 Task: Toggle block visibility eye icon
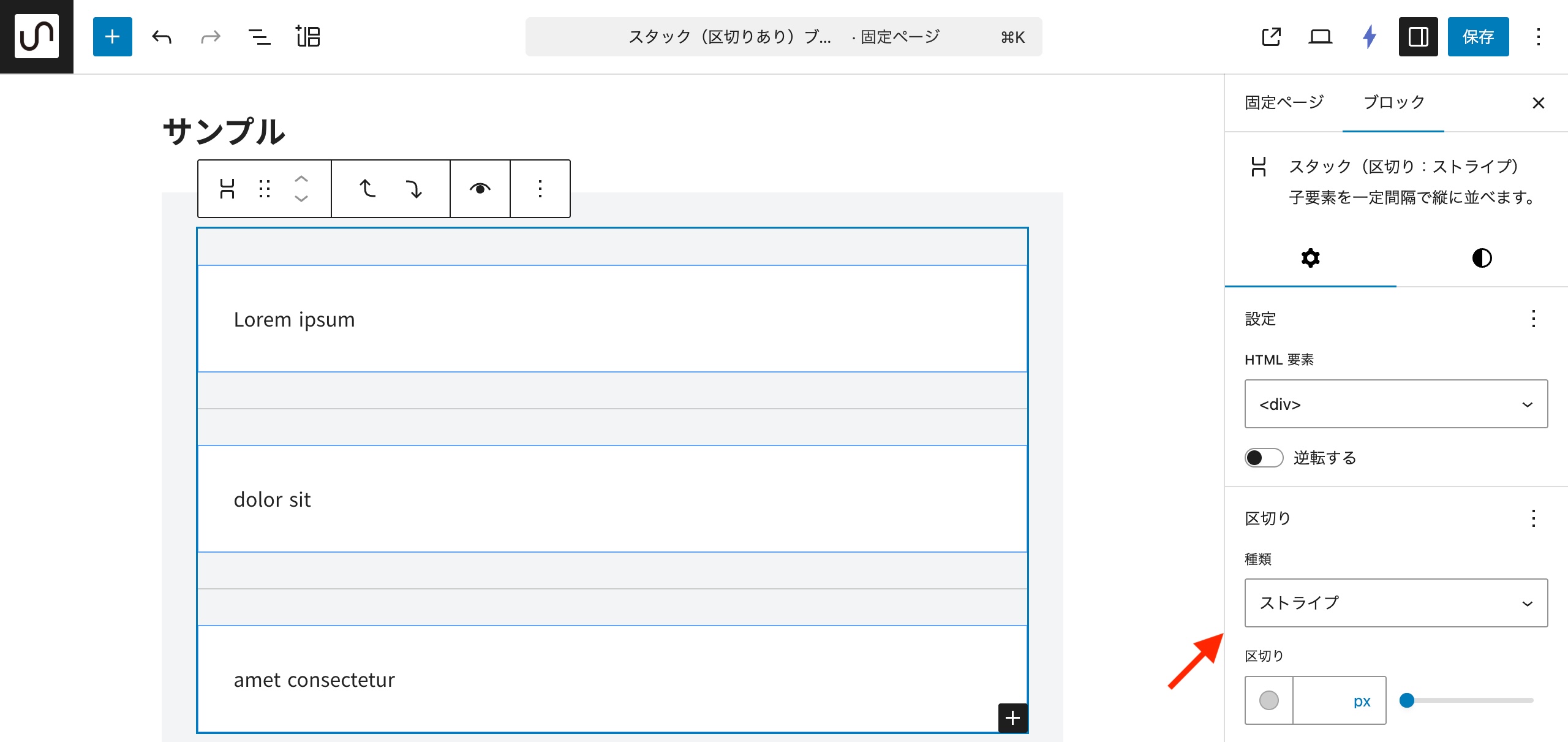point(480,189)
